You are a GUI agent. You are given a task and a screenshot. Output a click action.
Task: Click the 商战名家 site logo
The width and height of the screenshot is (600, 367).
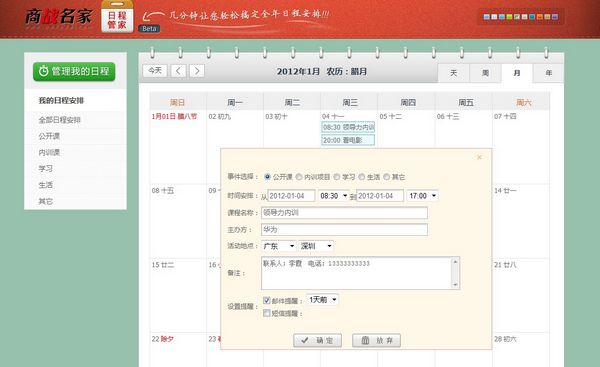[x=58, y=16]
